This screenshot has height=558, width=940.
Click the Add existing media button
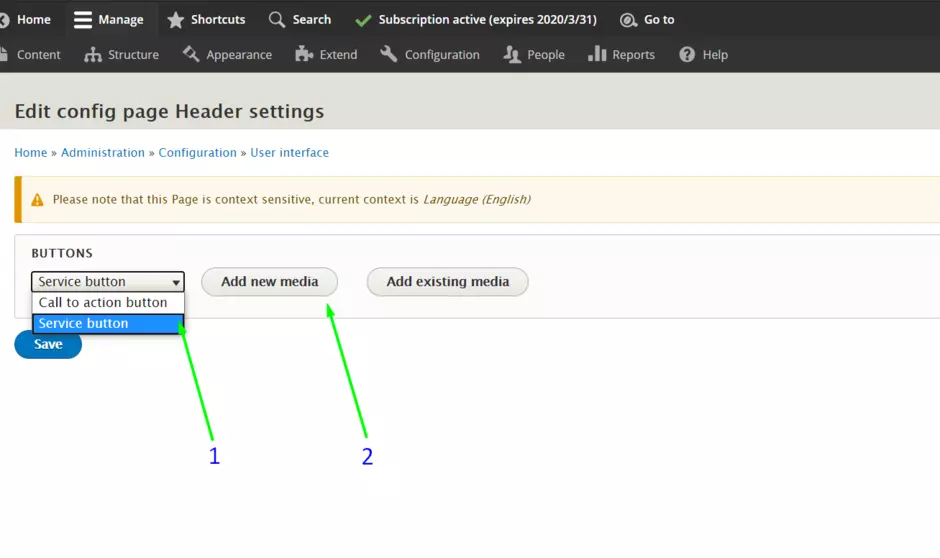pos(448,282)
